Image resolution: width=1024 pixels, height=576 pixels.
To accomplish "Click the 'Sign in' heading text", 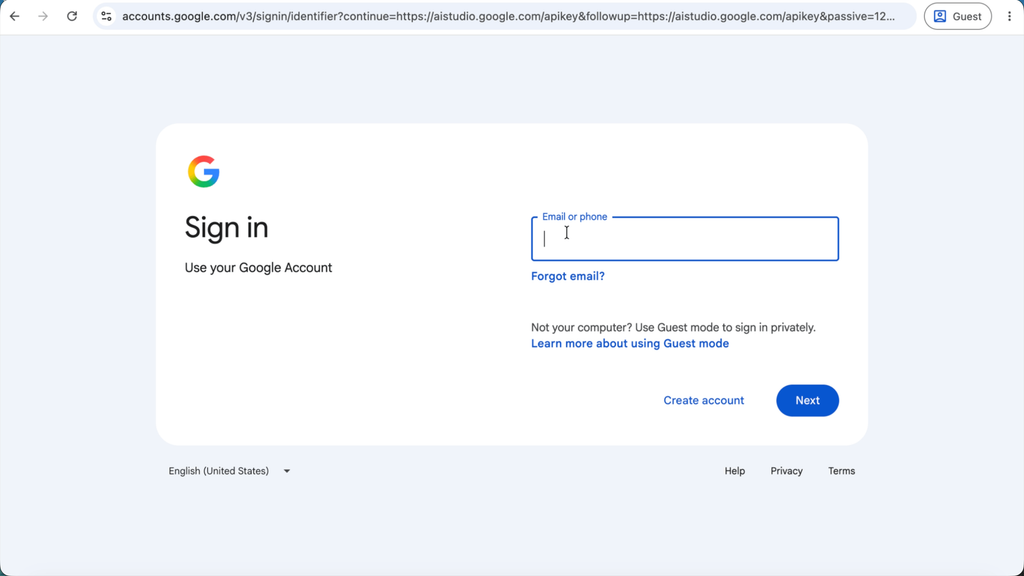I will 227,228.
